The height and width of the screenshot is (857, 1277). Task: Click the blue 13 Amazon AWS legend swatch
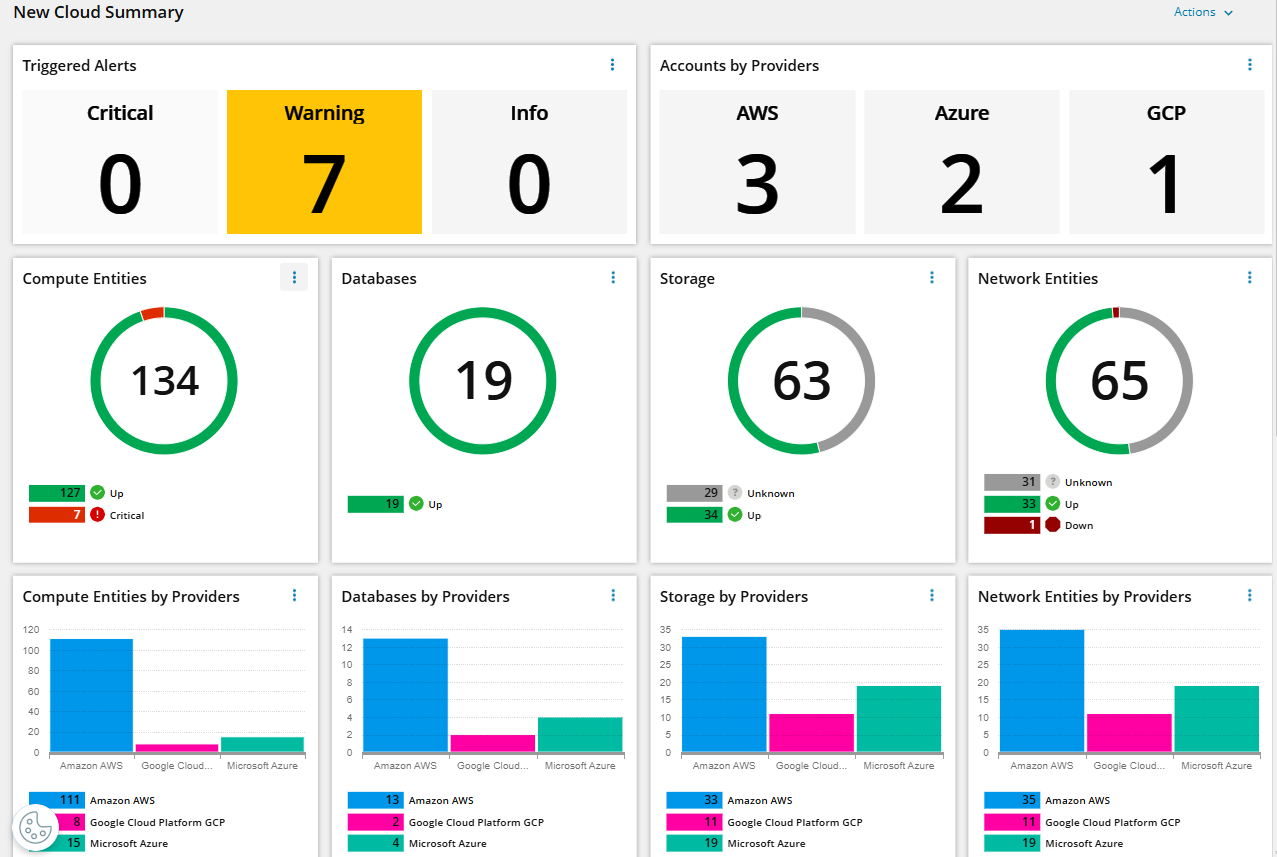(x=376, y=800)
